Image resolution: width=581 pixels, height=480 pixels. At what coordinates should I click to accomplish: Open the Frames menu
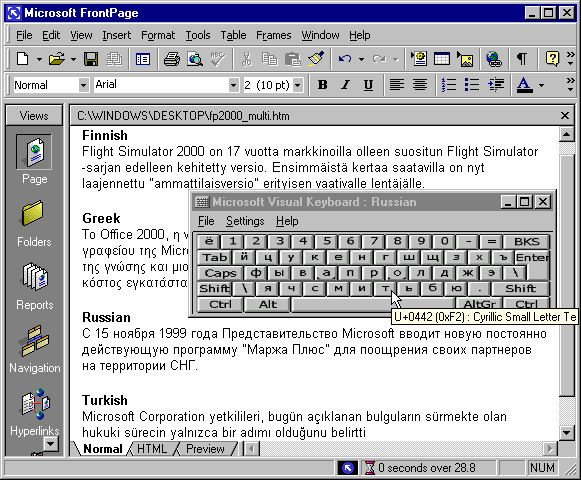[x=273, y=35]
